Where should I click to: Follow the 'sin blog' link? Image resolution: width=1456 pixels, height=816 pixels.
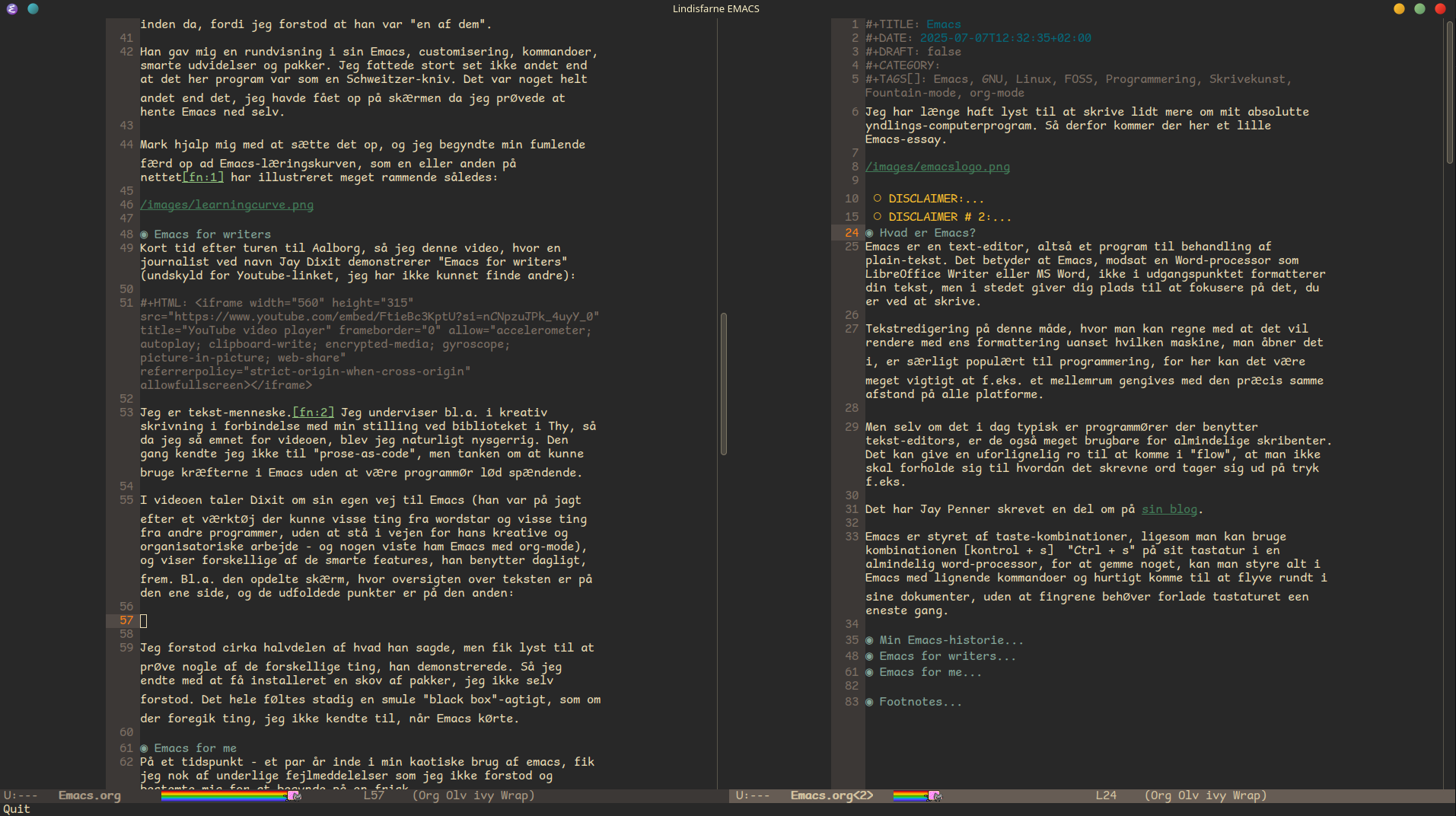click(x=1169, y=509)
